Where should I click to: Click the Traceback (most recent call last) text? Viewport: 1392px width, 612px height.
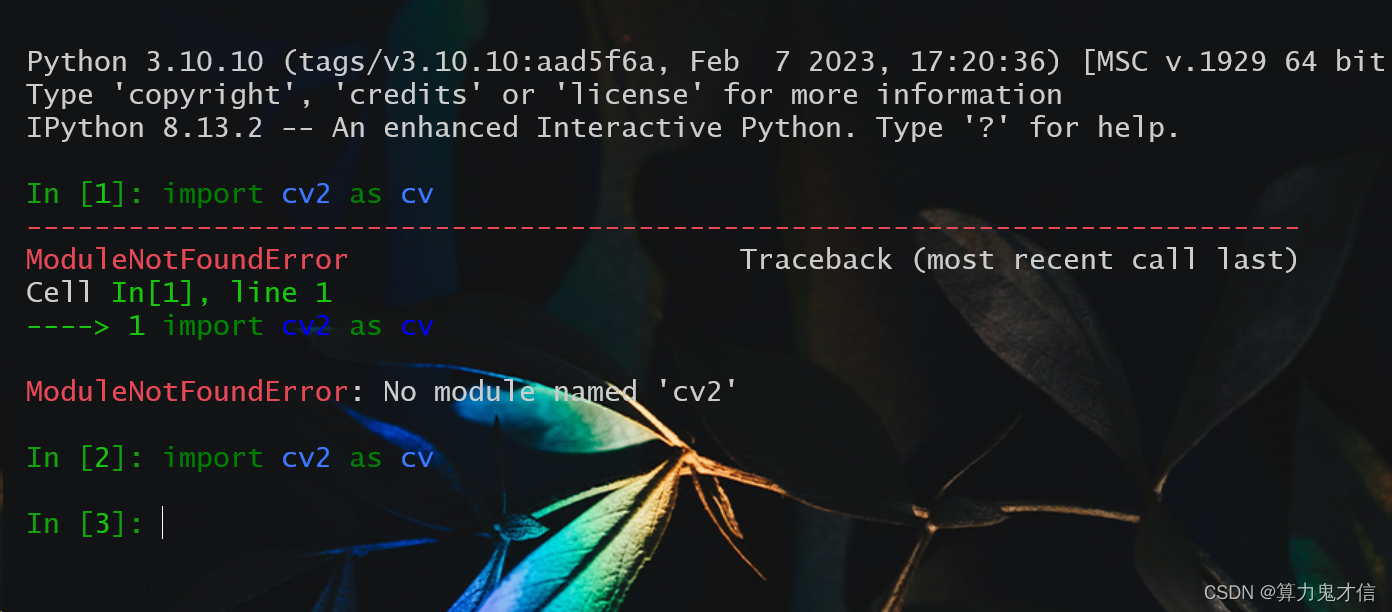[1019, 260]
